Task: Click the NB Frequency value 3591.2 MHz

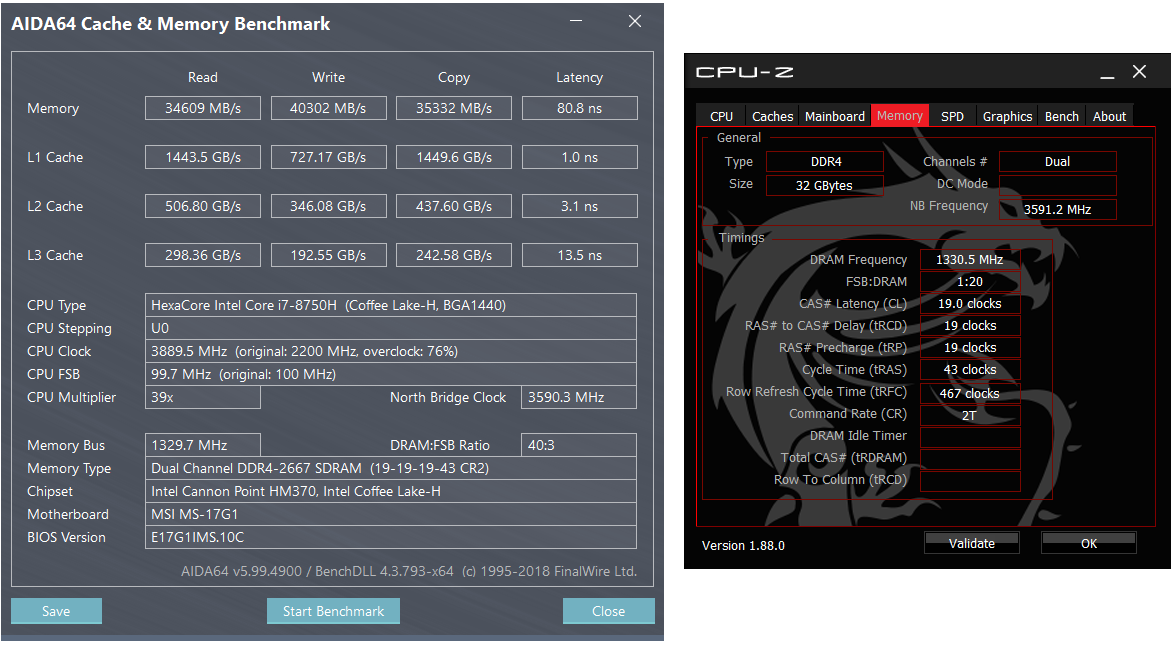Action: [1058, 209]
